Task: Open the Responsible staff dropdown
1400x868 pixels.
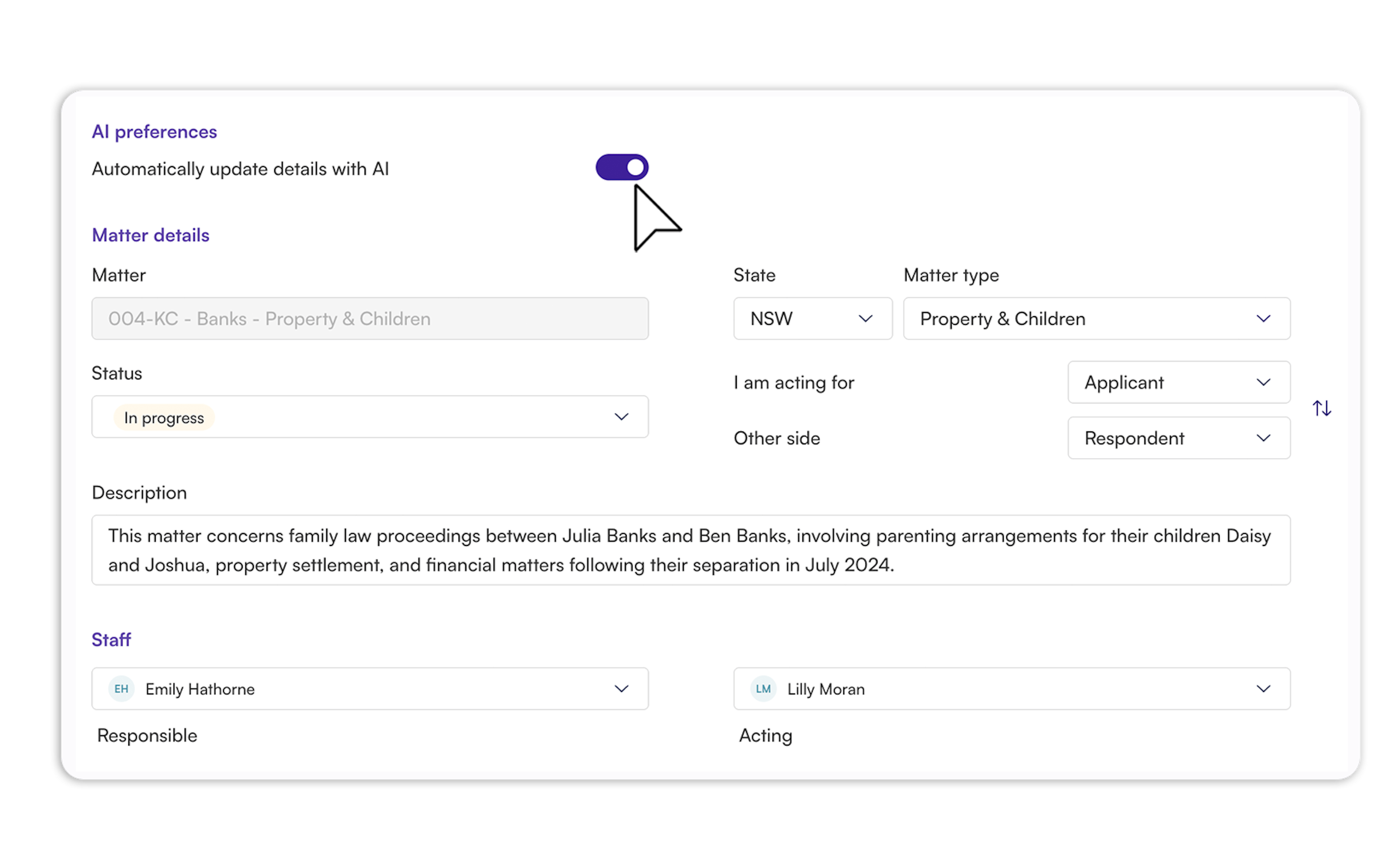Action: (370, 688)
